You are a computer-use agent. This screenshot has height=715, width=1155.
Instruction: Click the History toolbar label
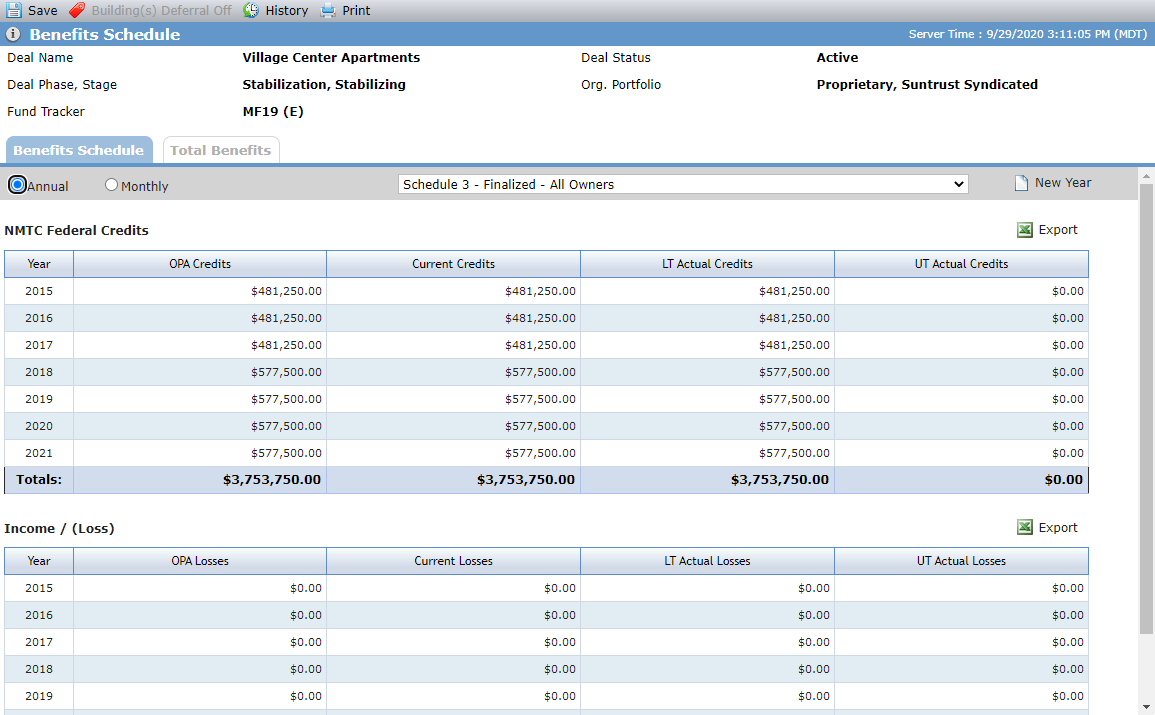click(x=287, y=10)
